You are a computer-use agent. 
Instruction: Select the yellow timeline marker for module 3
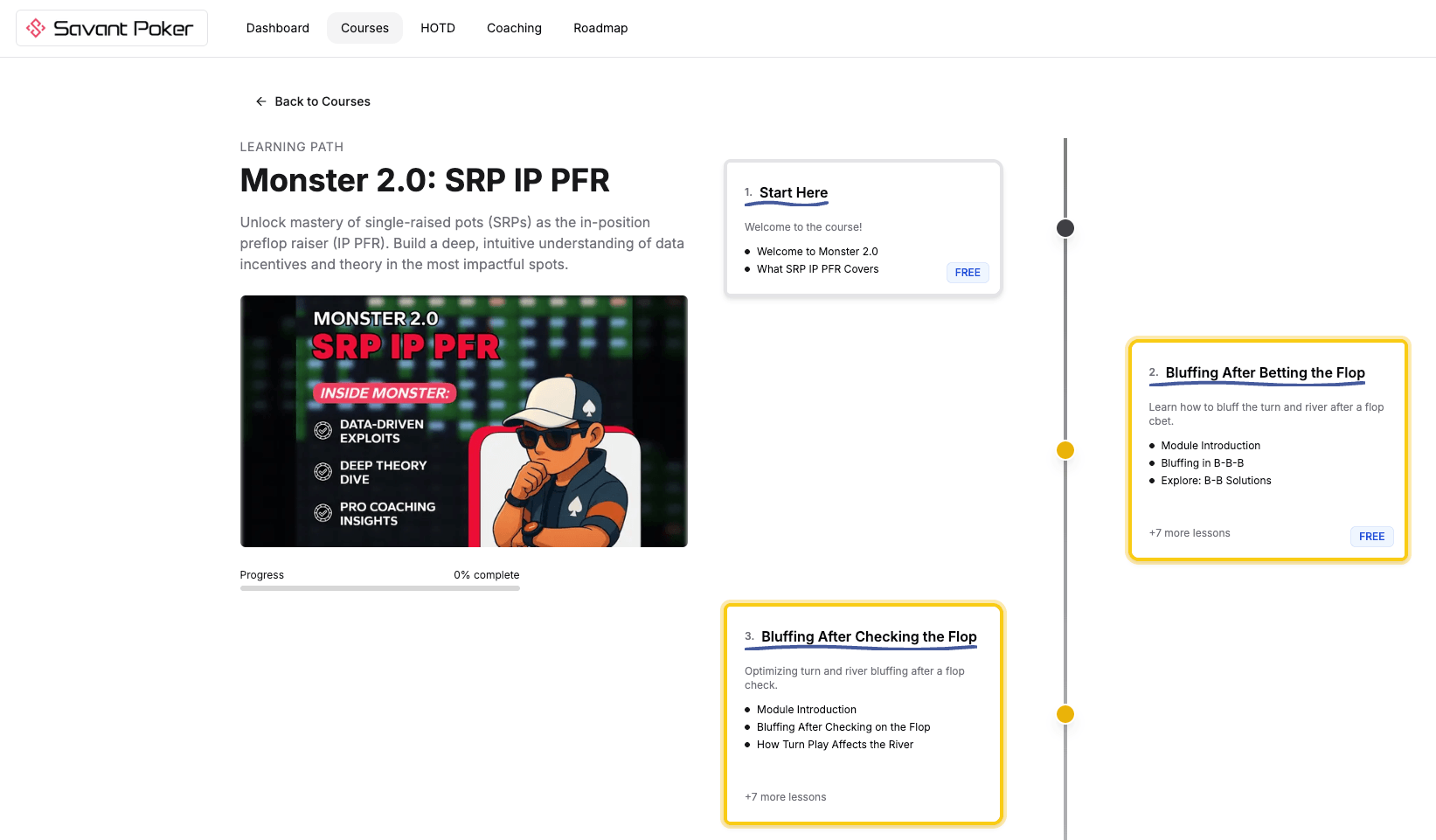pos(1065,714)
